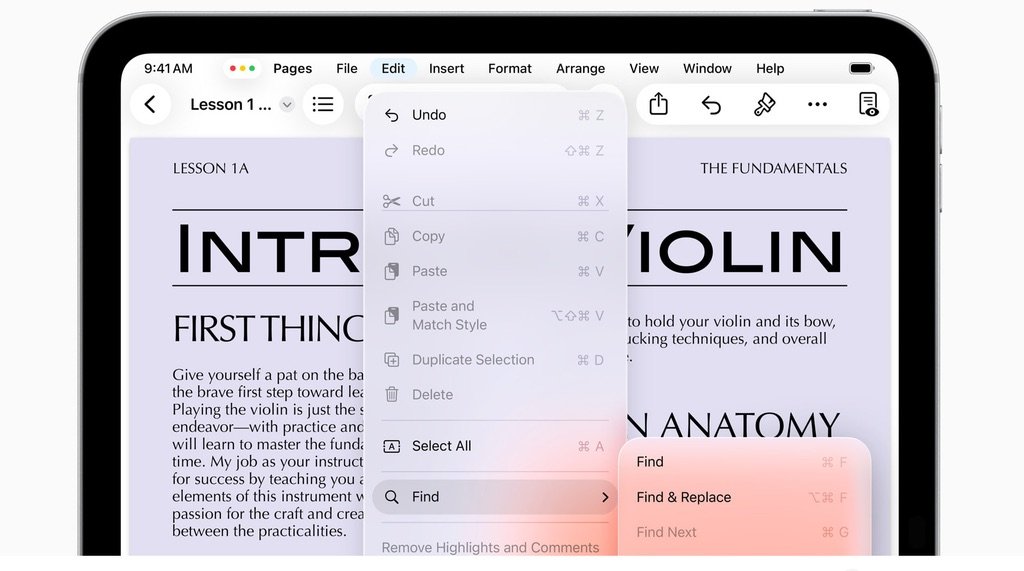
Task: Expand the Find submenu arrow
Action: 605,497
